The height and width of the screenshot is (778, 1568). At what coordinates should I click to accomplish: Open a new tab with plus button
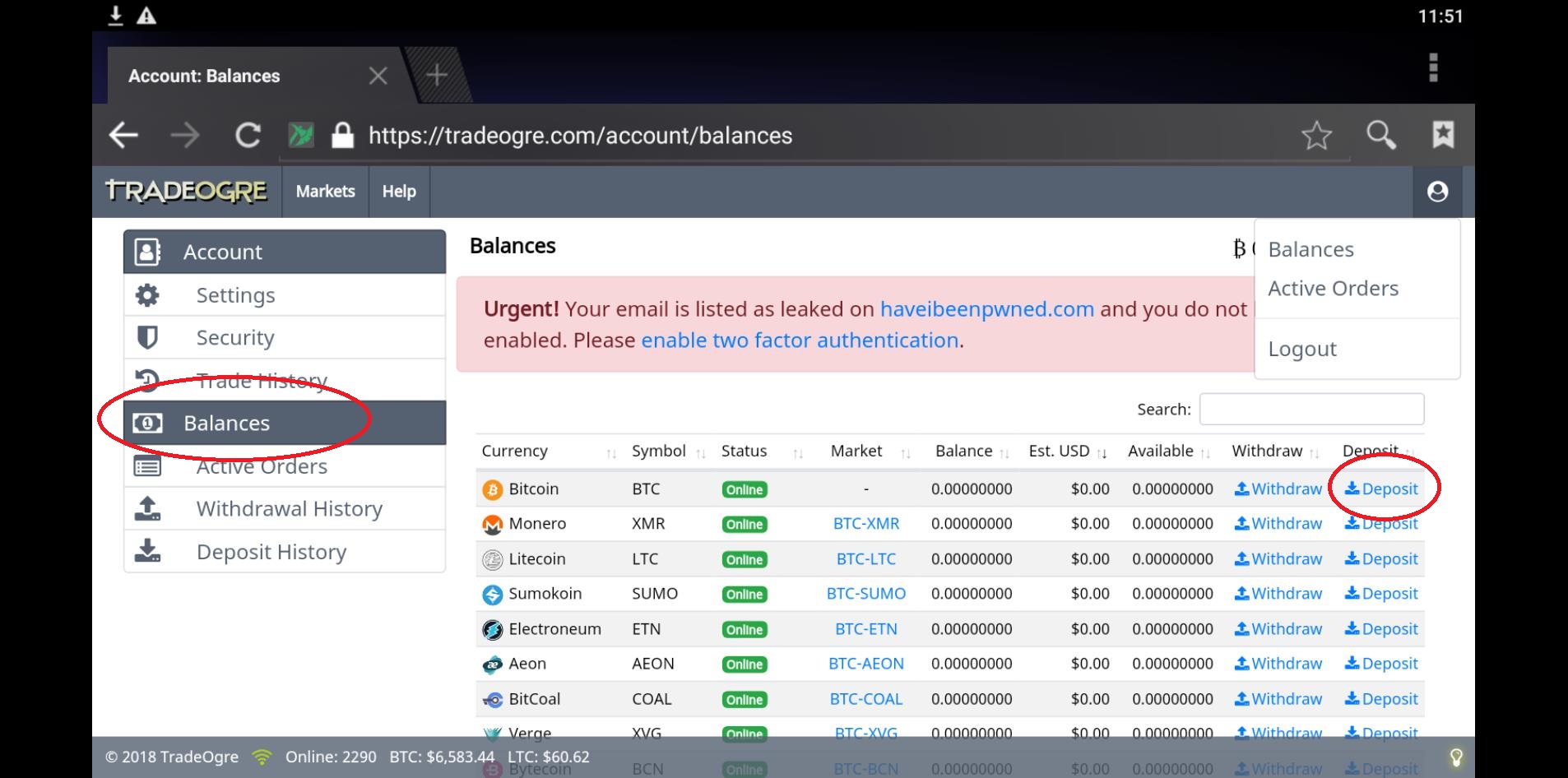tap(437, 76)
